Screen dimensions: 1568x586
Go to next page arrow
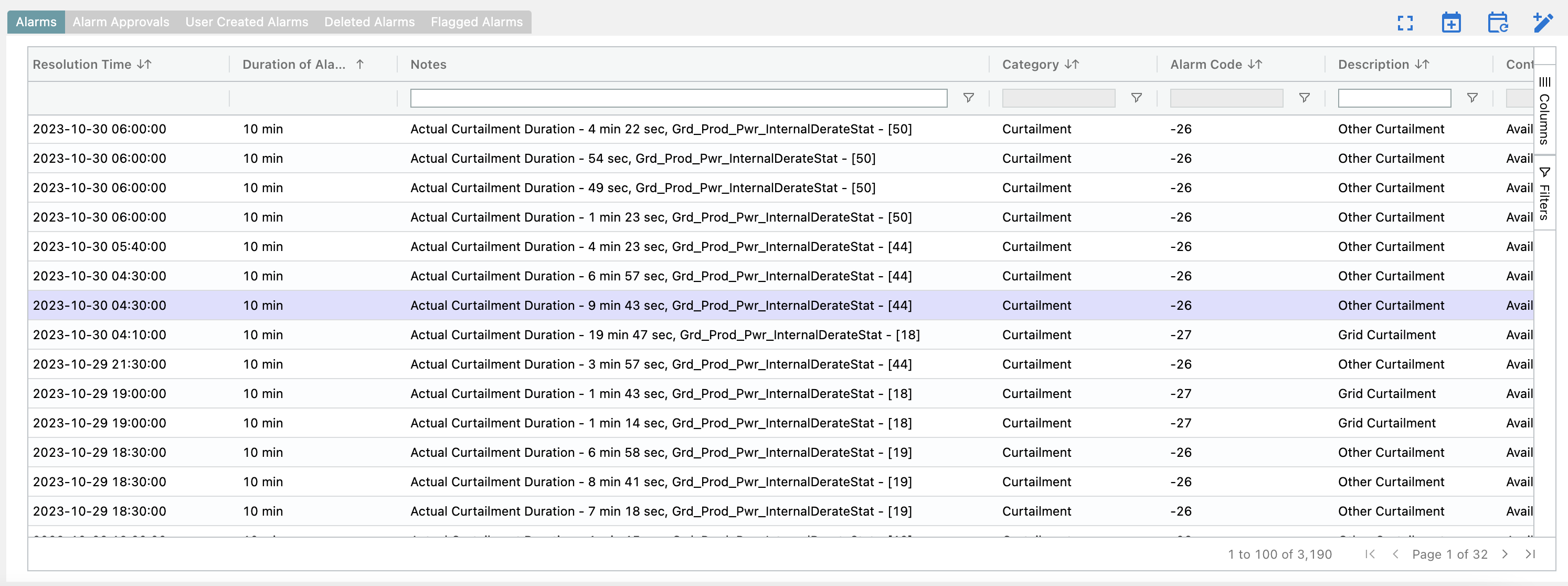coord(1505,554)
